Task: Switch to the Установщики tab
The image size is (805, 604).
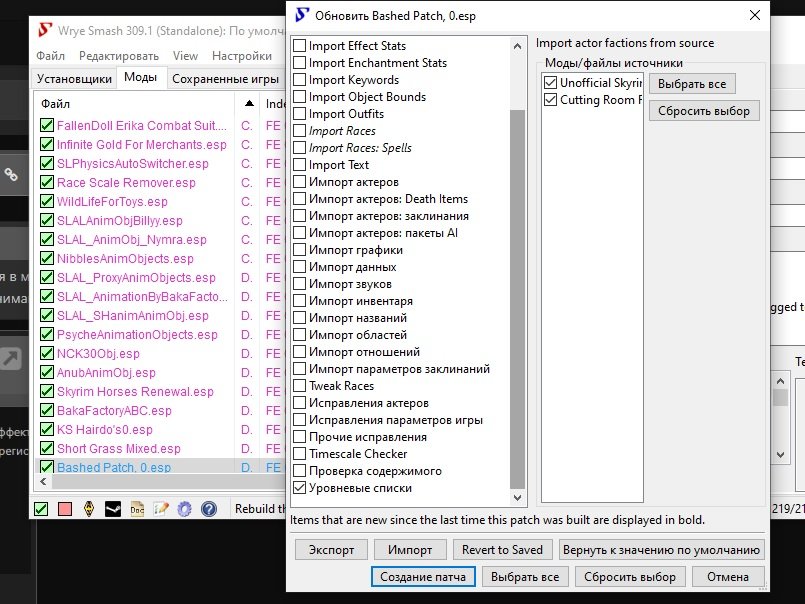Action: pyautogui.click(x=74, y=78)
